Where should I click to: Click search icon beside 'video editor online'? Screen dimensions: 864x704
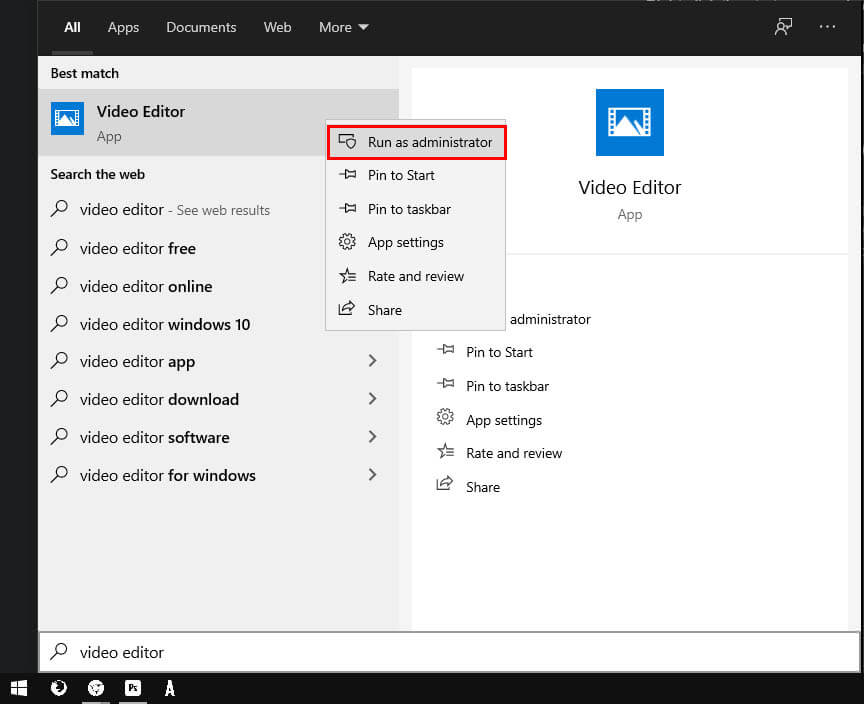[59, 285]
